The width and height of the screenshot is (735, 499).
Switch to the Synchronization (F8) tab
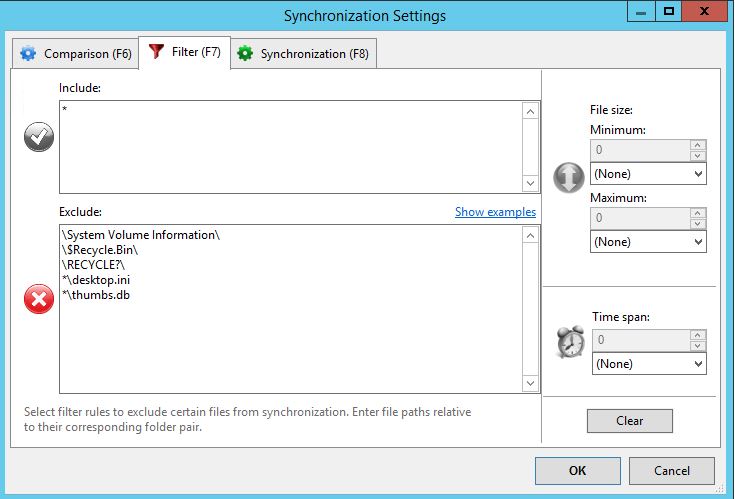[304, 53]
